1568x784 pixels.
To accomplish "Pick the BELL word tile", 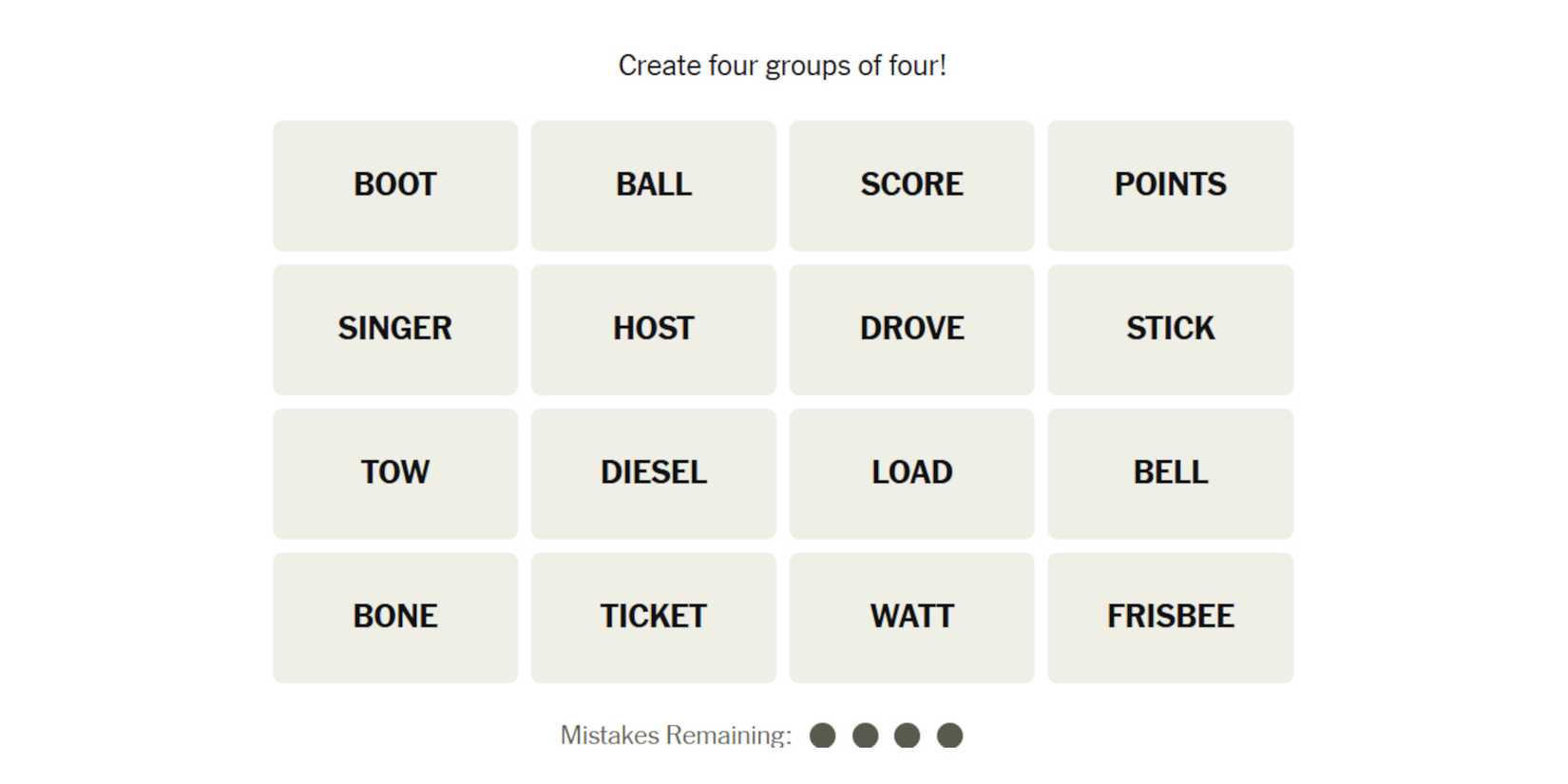I will pos(1170,473).
